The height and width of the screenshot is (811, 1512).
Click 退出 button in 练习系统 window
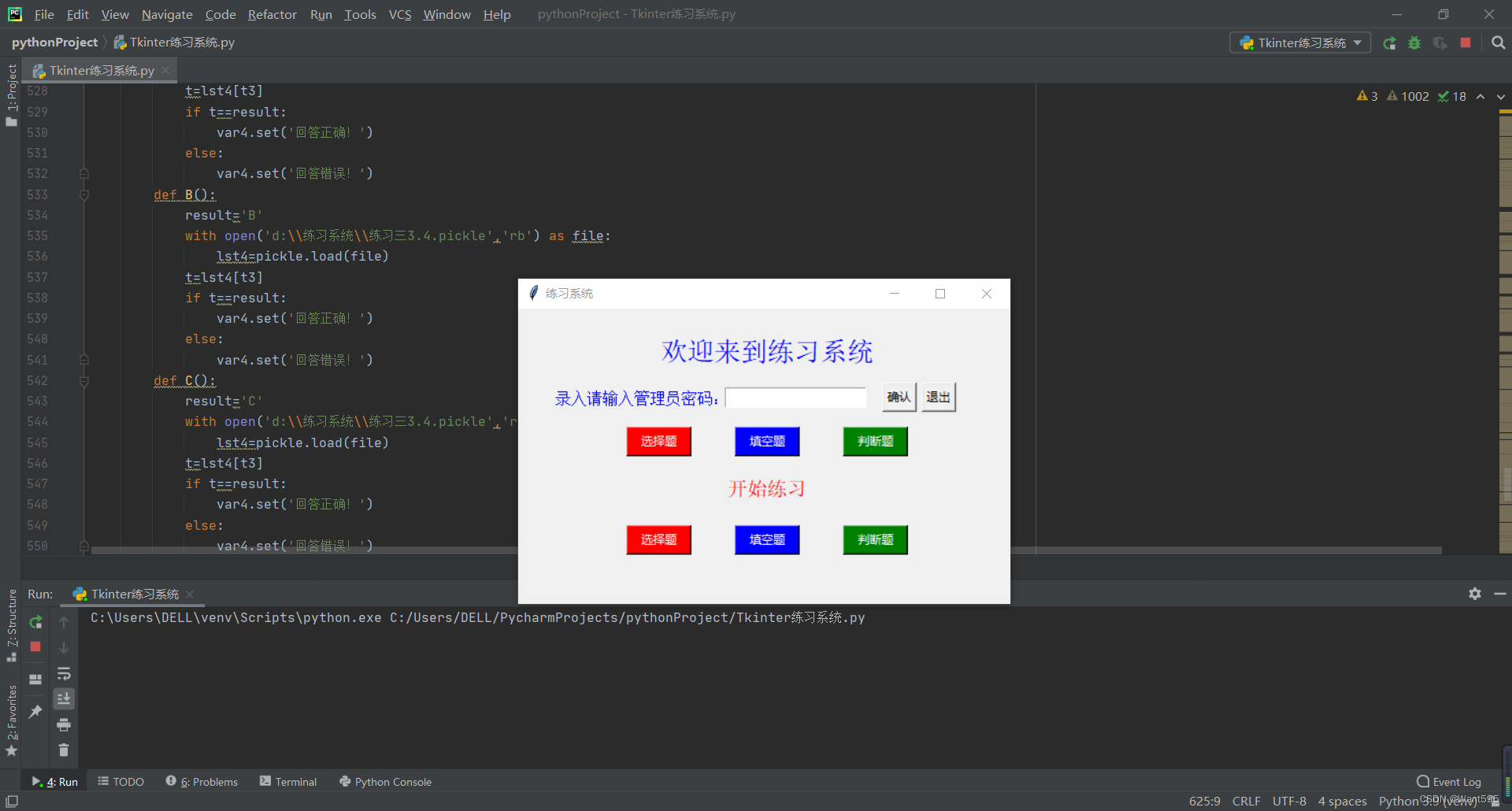click(939, 397)
